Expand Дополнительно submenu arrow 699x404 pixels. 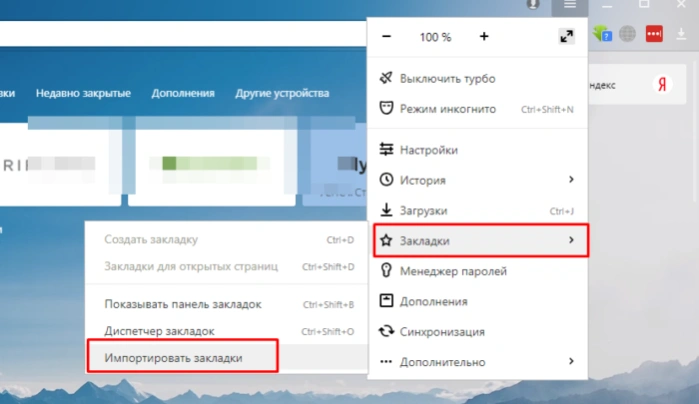click(571, 361)
